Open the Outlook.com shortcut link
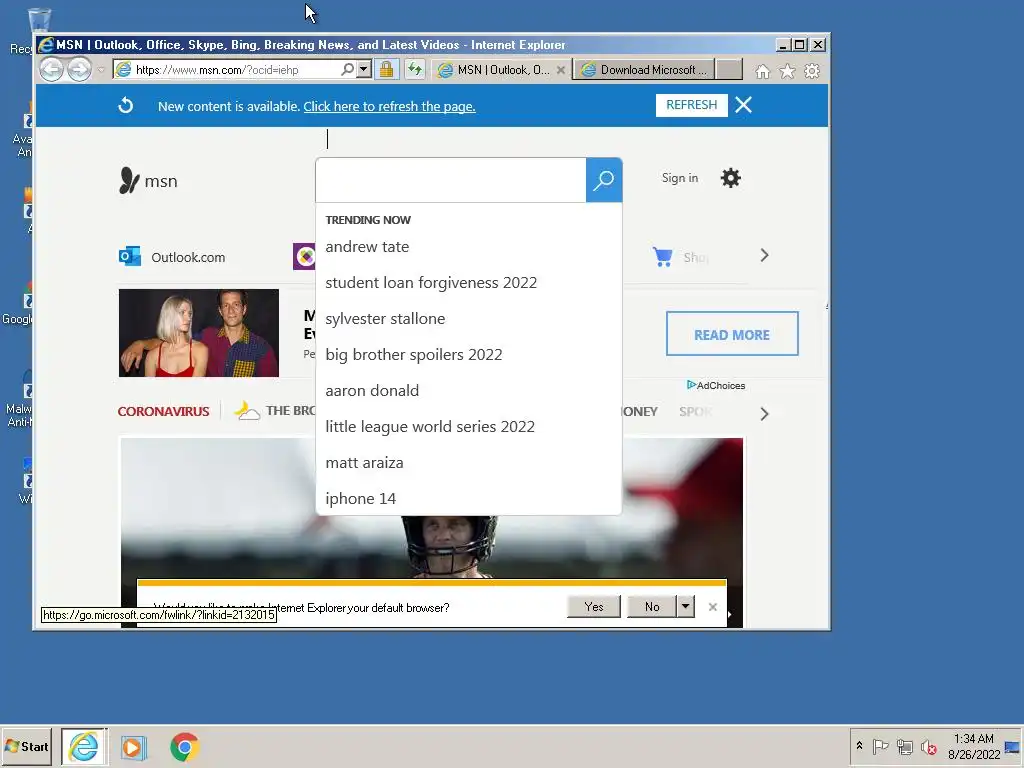1024x768 pixels. [x=188, y=257]
